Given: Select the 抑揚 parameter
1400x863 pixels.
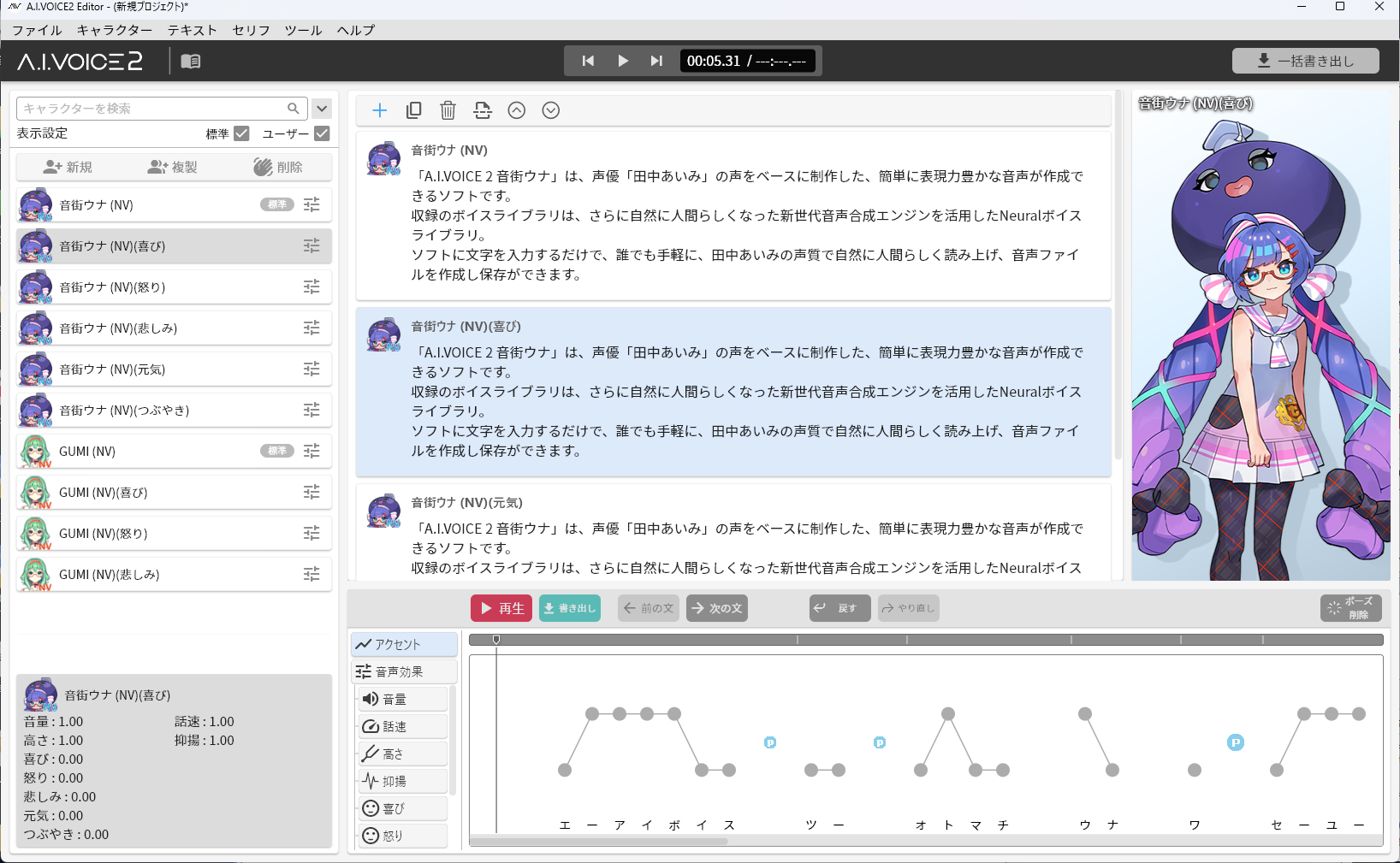Looking at the screenshot, I should pyautogui.click(x=403, y=781).
